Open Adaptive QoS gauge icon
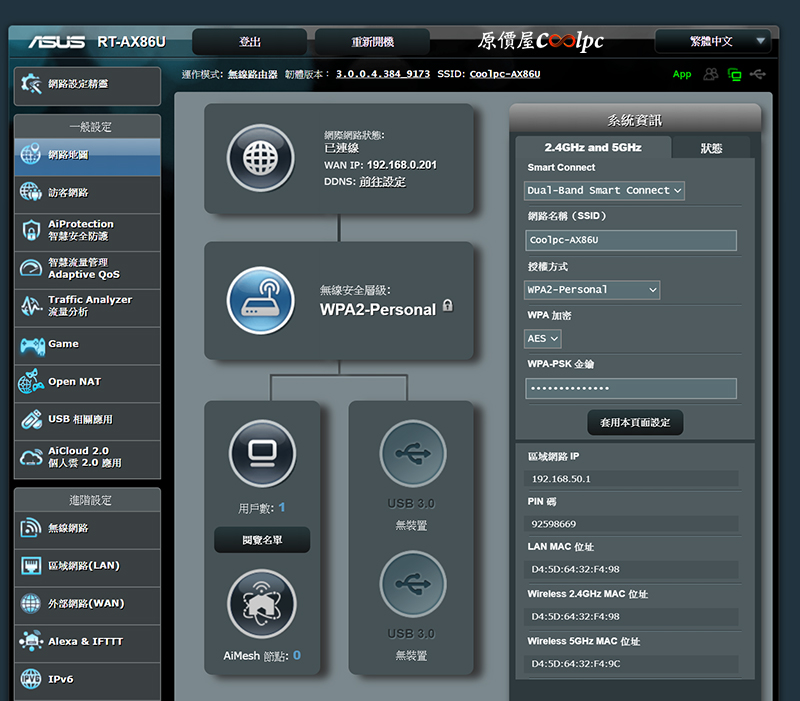This screenshot has height=701, width=800. click(31, 268)
